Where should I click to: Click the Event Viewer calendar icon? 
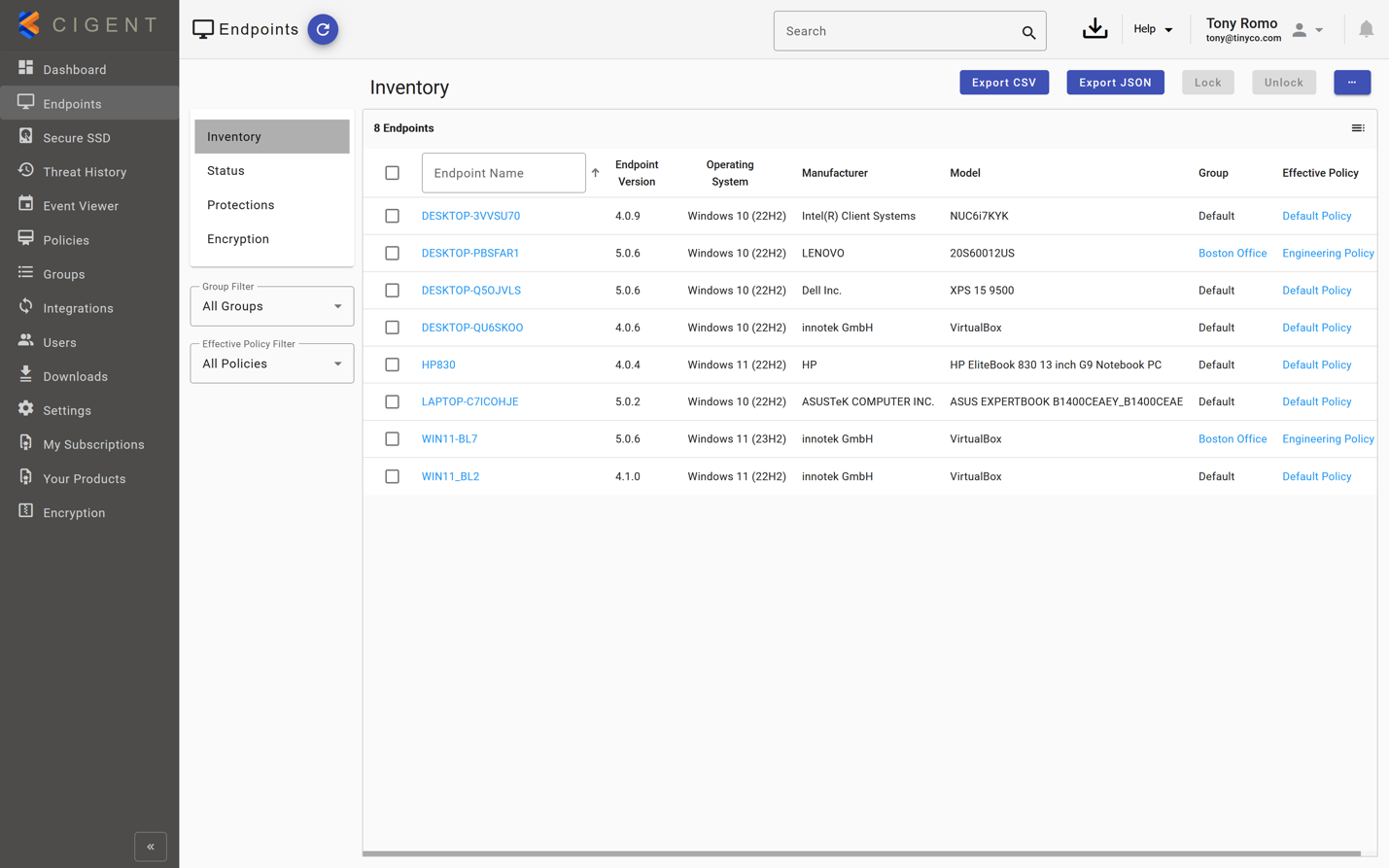tap(25, 204)
